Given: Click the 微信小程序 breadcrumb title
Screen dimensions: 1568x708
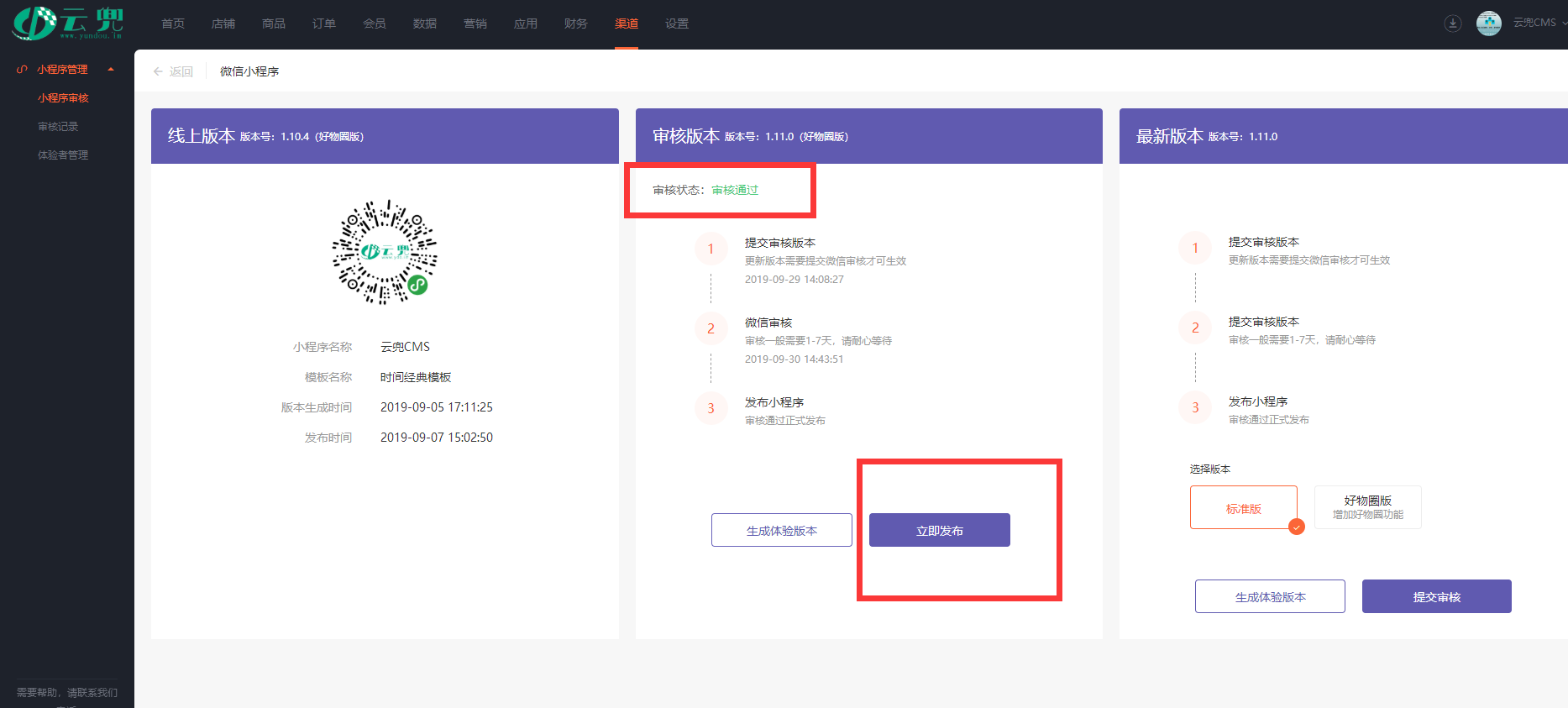Looking at the screenshot, I should coord(249,71).
